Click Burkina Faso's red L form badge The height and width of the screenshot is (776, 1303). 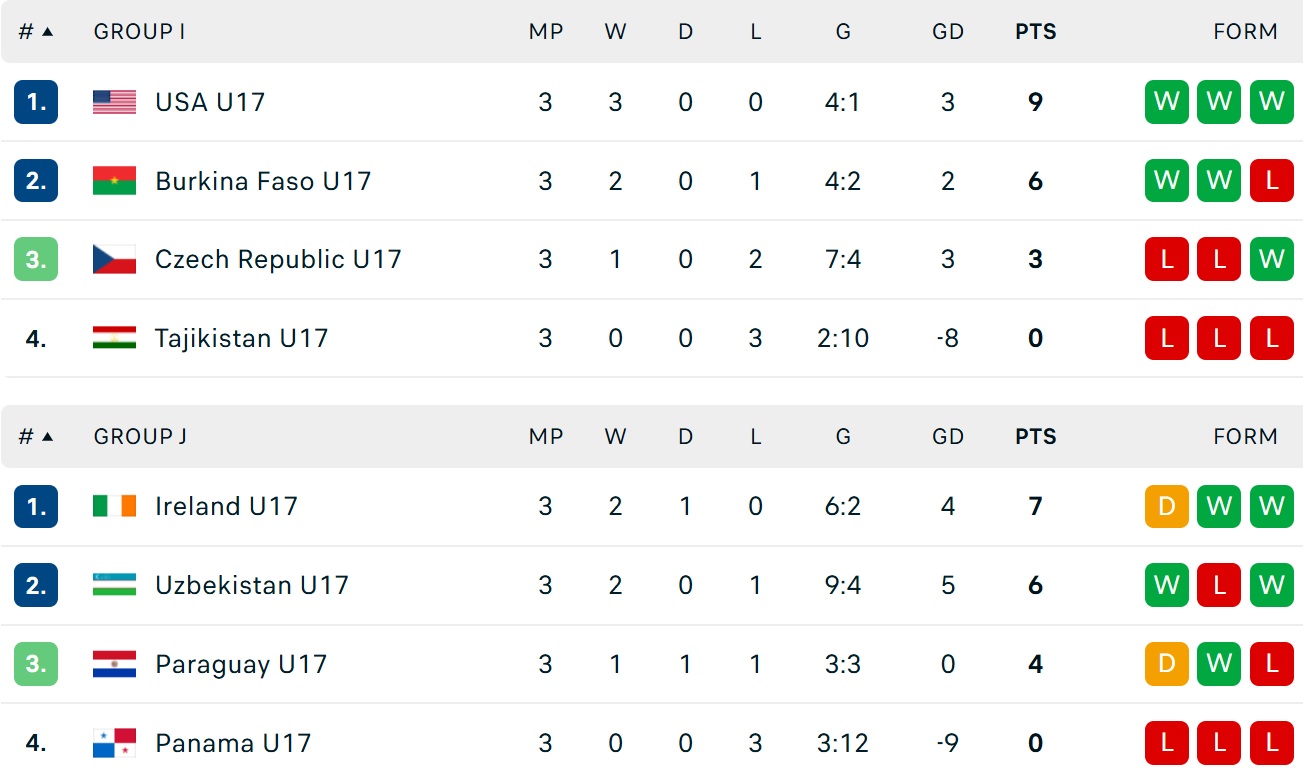tap(1272, 181)
